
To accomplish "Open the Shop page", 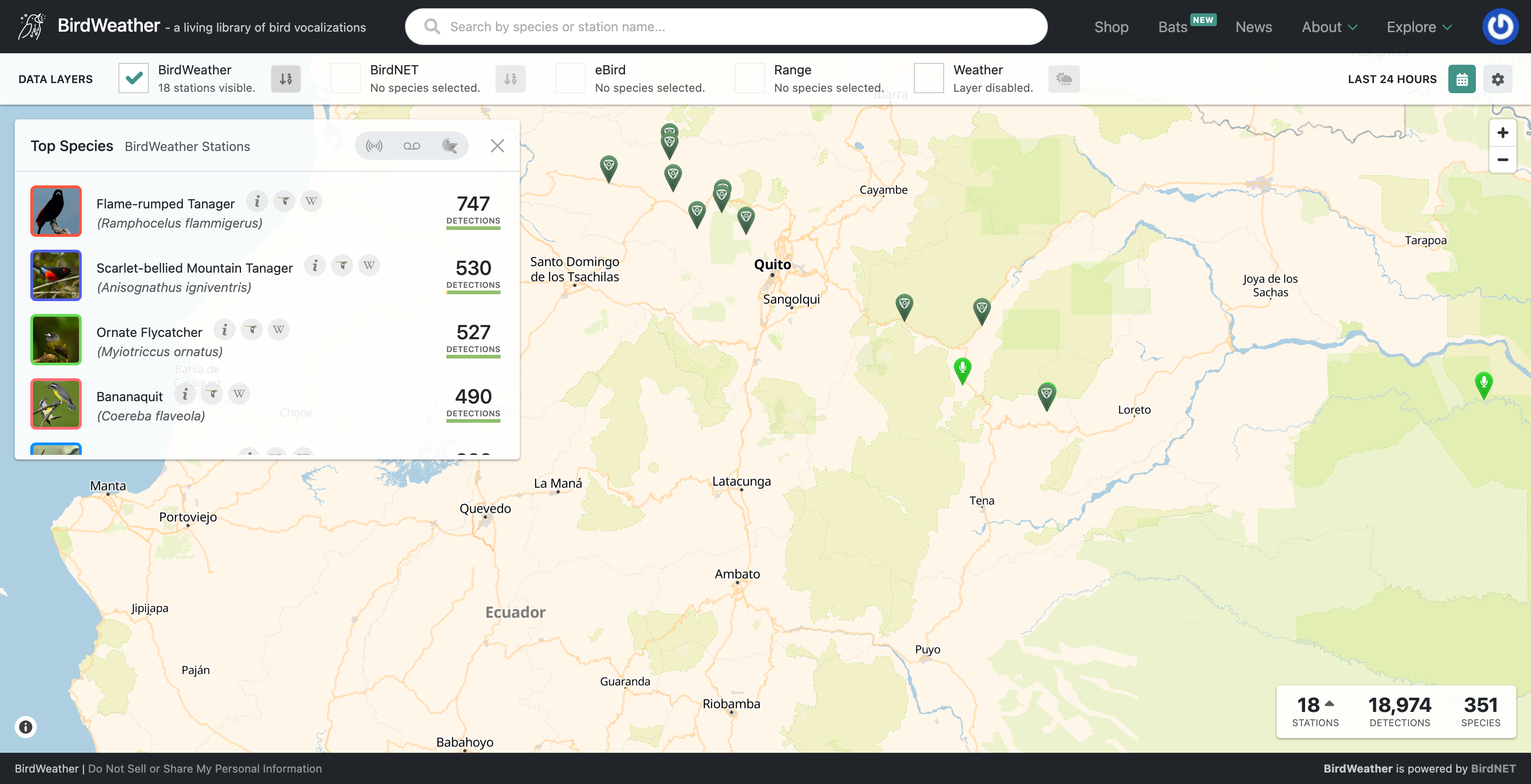I will pos(1111,27).
